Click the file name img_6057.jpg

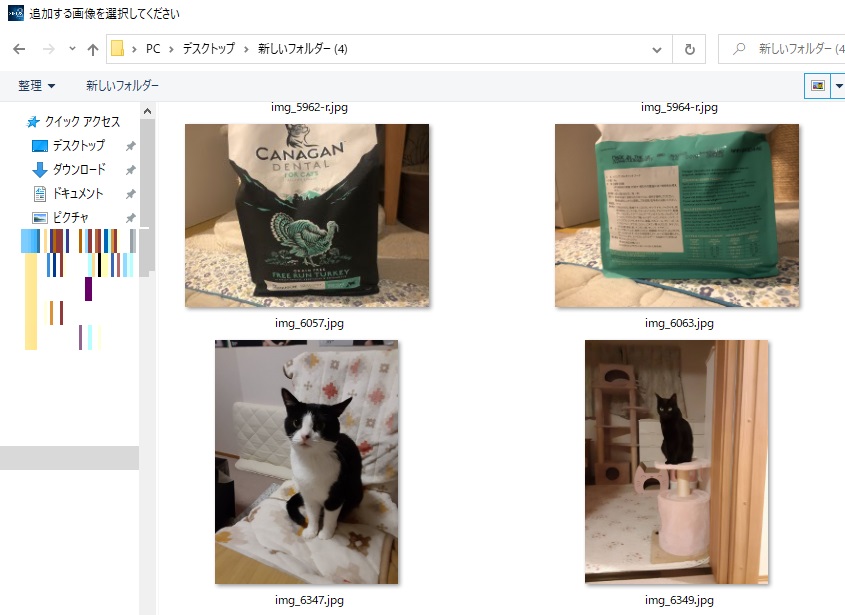coord(309,323)
